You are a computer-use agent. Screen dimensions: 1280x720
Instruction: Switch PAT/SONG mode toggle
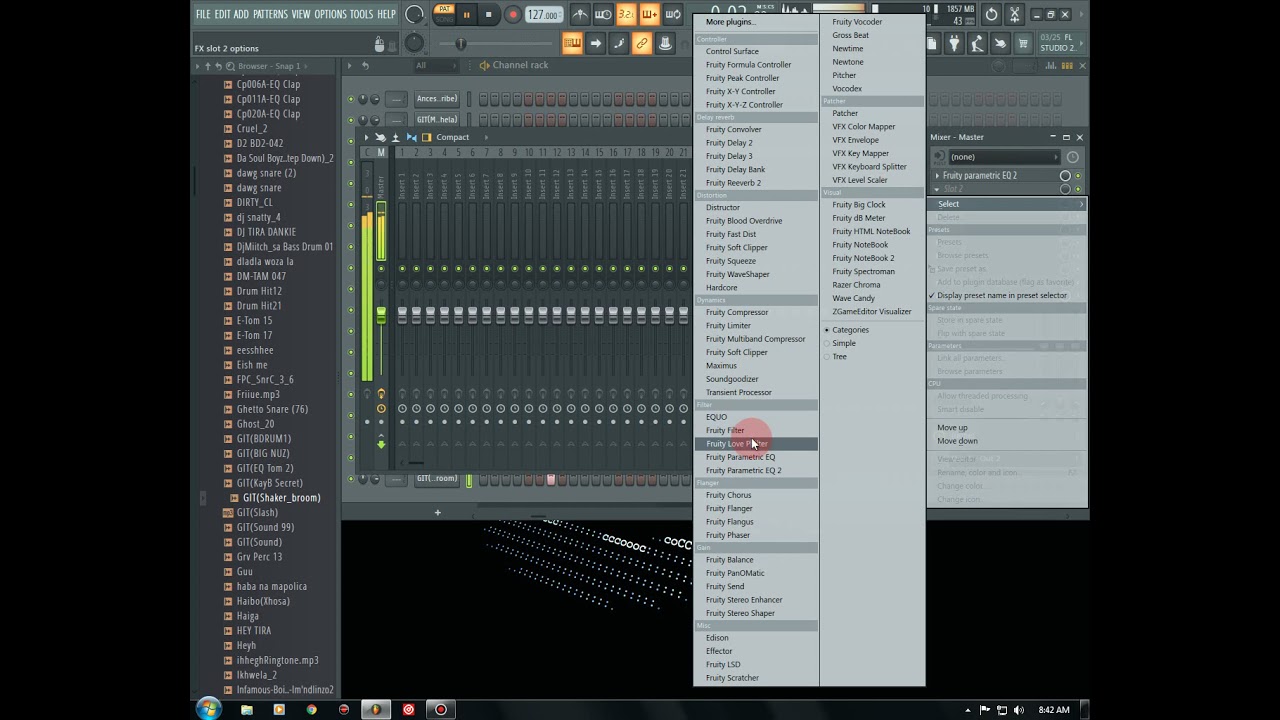point(444,14)
